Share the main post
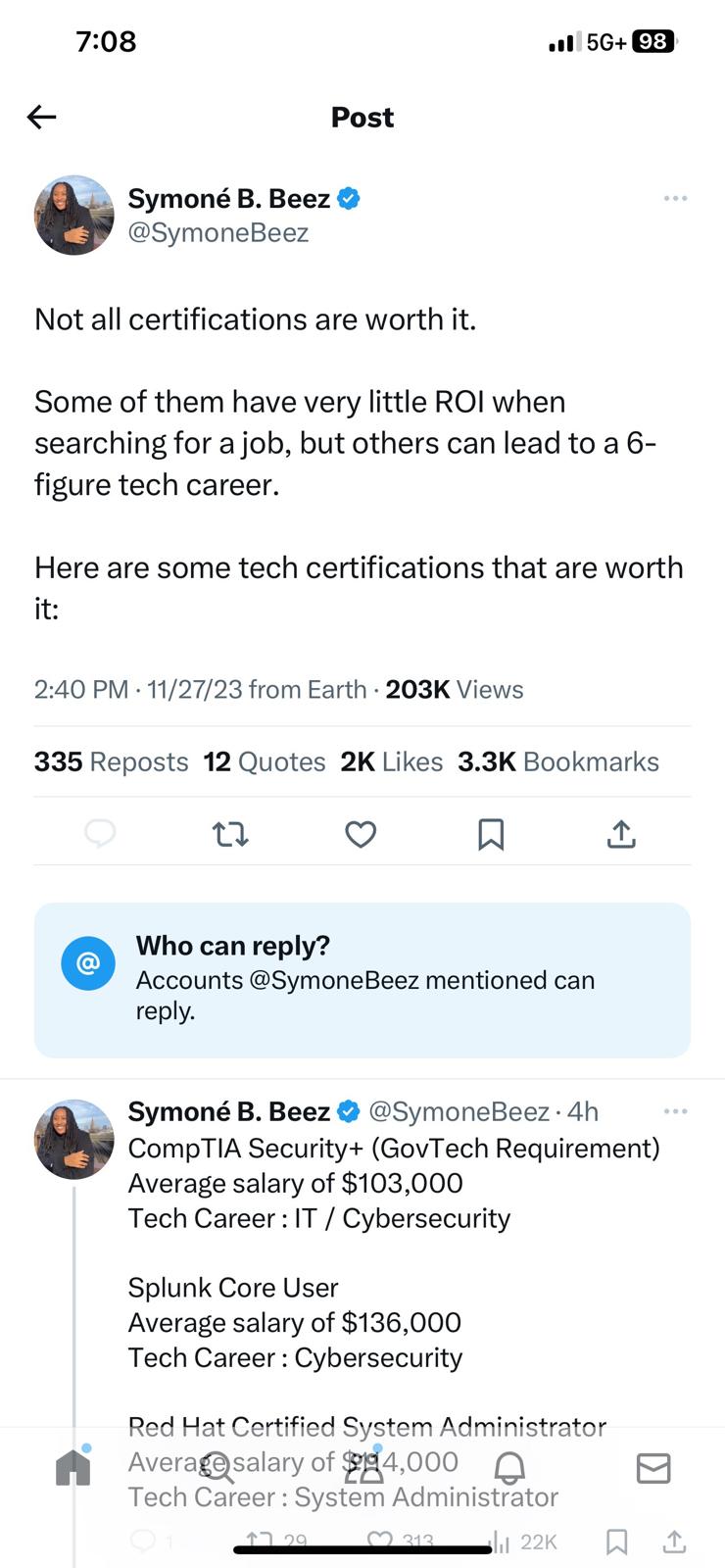Viewport: 725px width, 1568px height. click(621, 834)
